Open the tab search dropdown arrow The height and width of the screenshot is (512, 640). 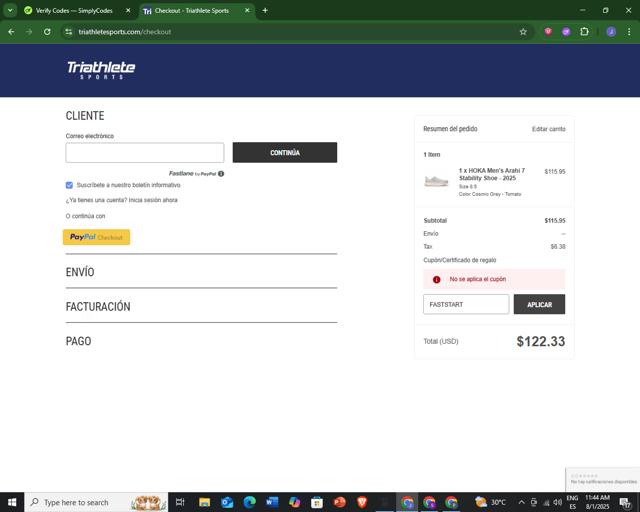[x=10, y=11]
